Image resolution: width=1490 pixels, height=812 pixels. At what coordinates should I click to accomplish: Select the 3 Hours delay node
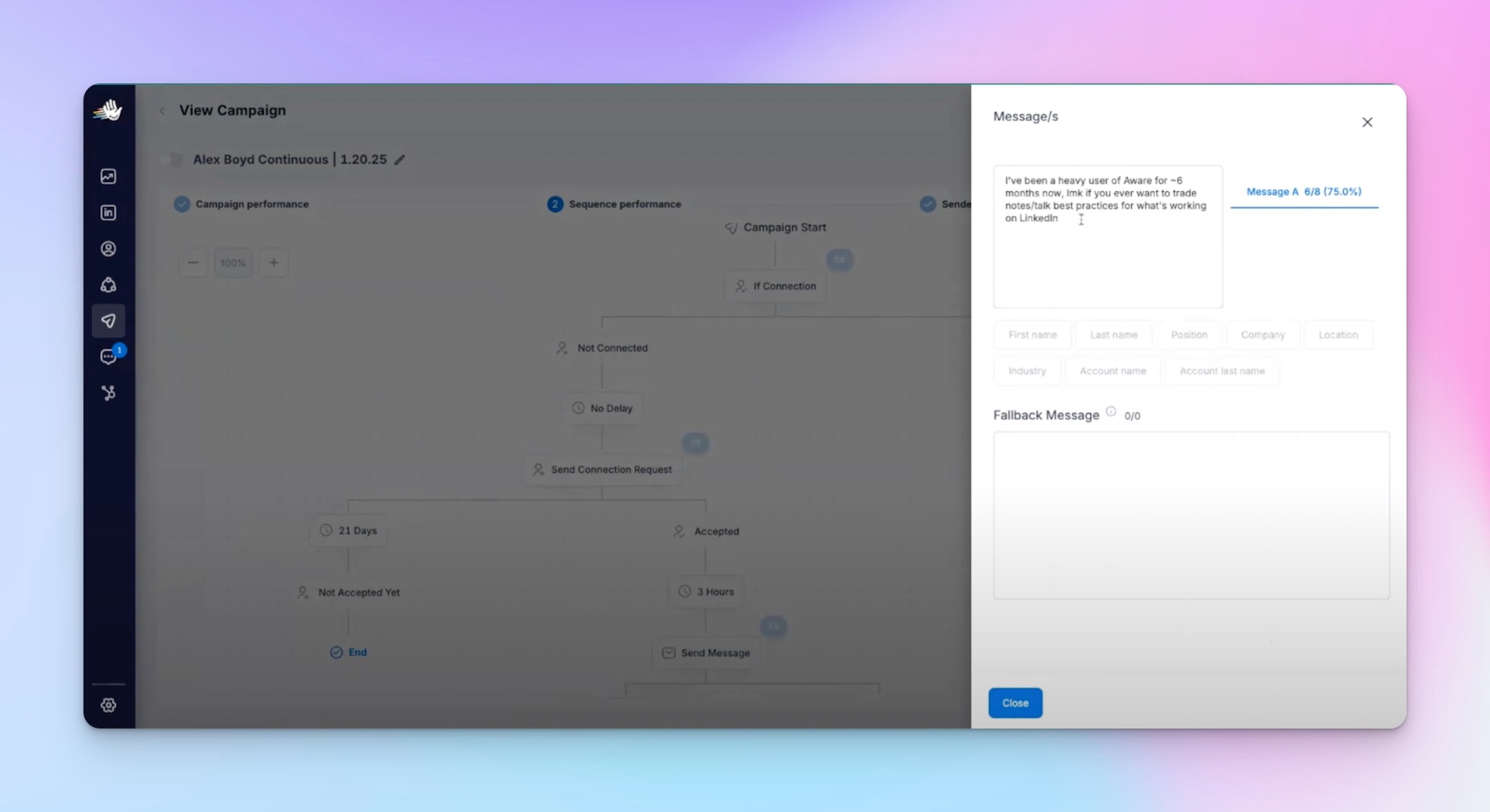[705, 592]
